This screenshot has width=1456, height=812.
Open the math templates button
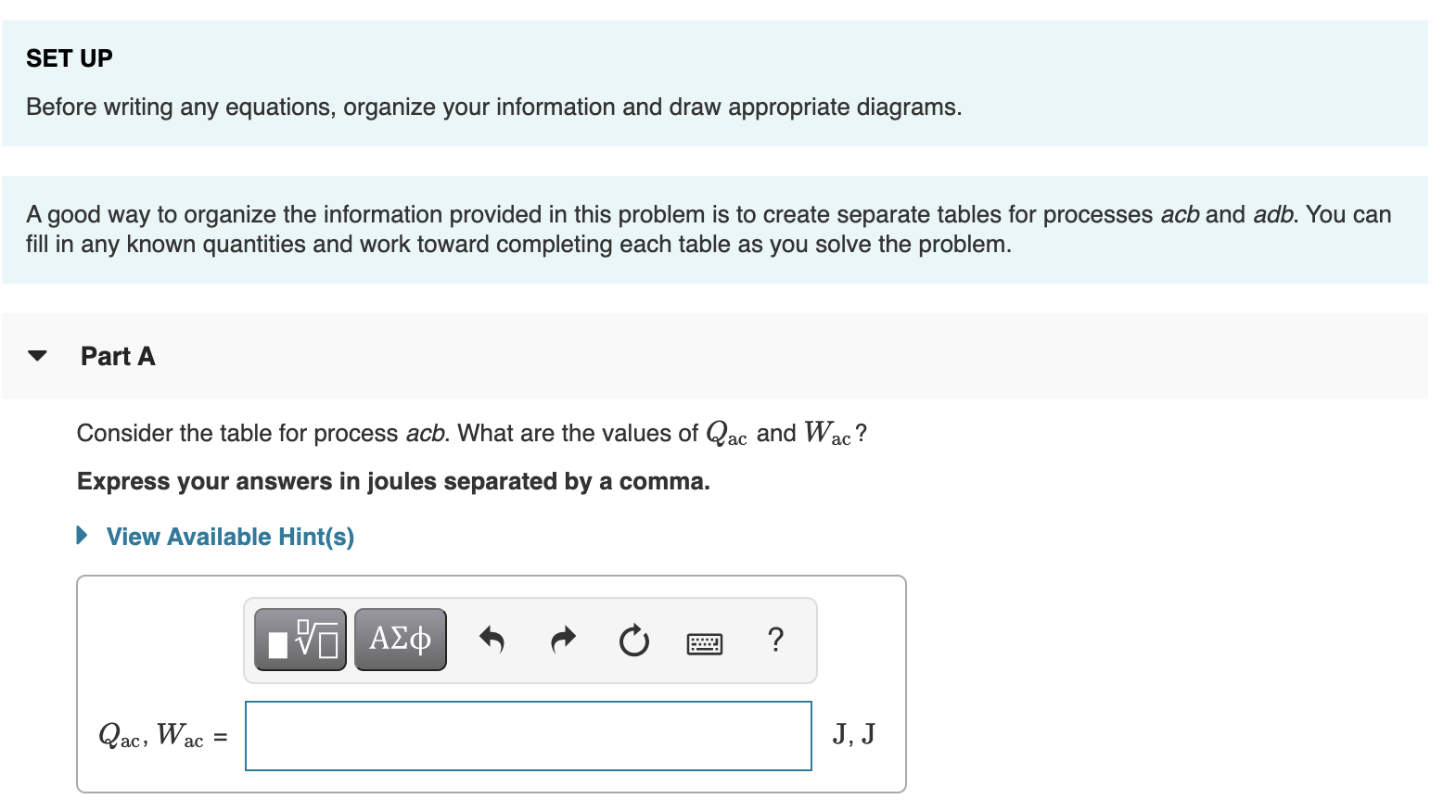tap(300, 640)
